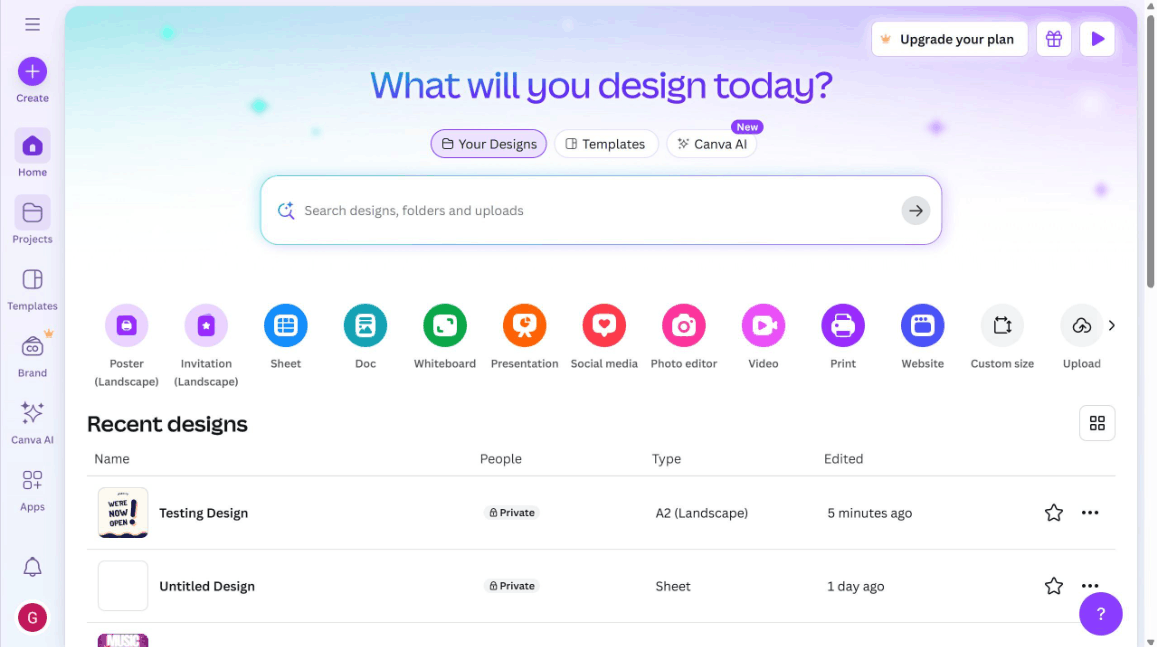This screenshot has width=1157, height=647.
Task: Click the '5 minutes ago' edited cell
Action: point(869,513)
